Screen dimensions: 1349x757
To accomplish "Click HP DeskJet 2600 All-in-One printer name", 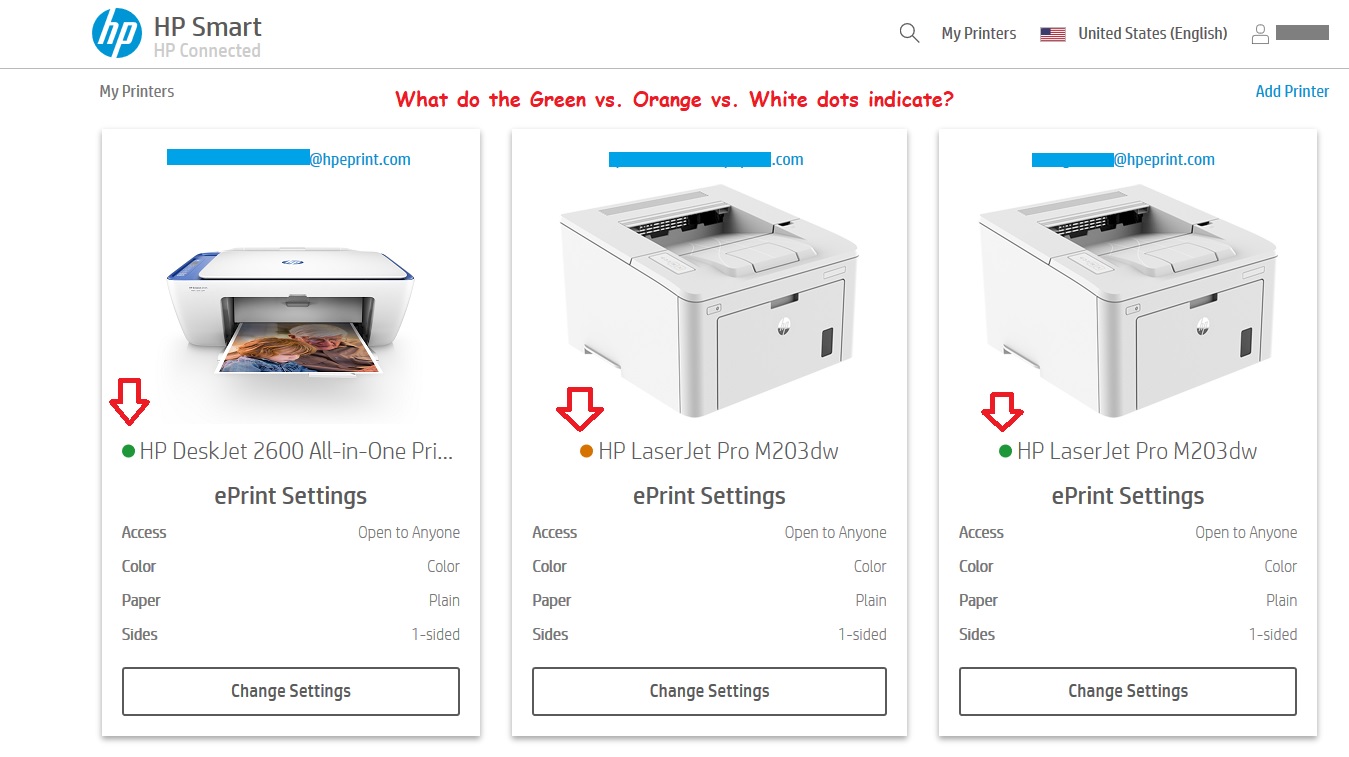I will pyautogui.click(x=296, y=451).
